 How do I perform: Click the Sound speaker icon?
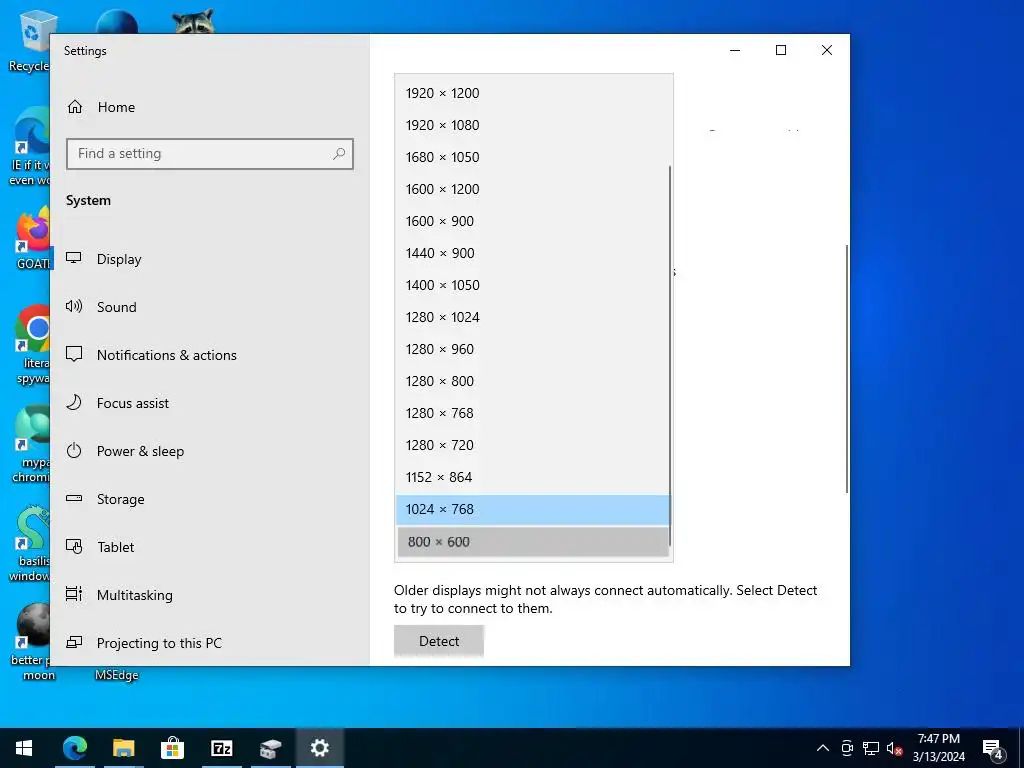point(74,306)
